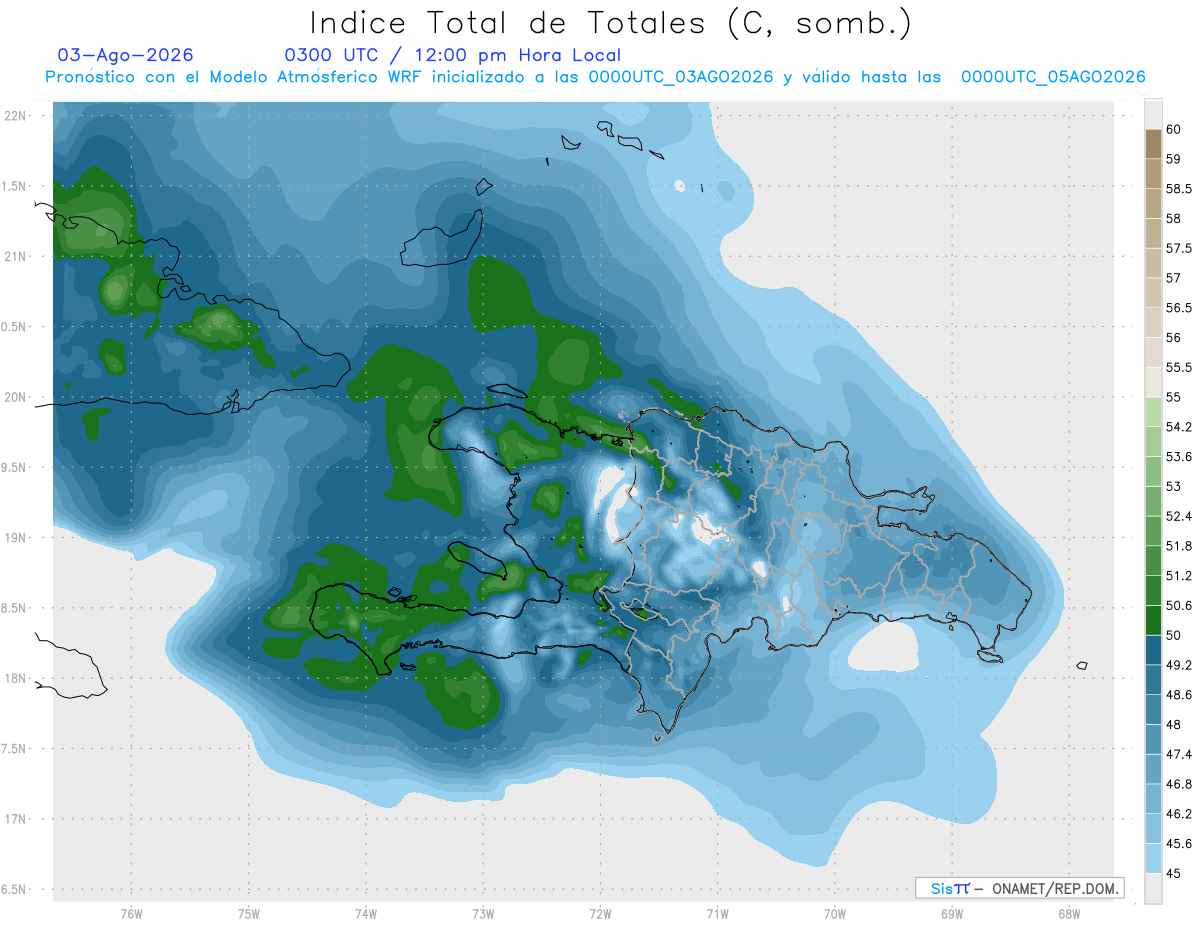Click the title 'Indice Total de Totales (C, somb.)'
The height and width of the screenshot is (927, 1200).
click(611, 24)
